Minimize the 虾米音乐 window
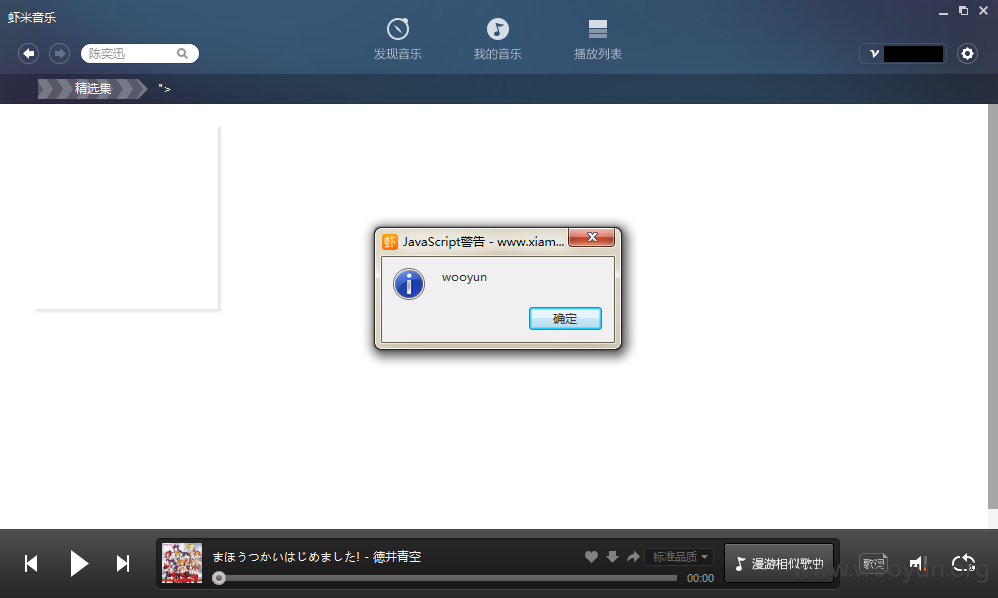Viewport: 998px width, 598px height. (943, 11)
